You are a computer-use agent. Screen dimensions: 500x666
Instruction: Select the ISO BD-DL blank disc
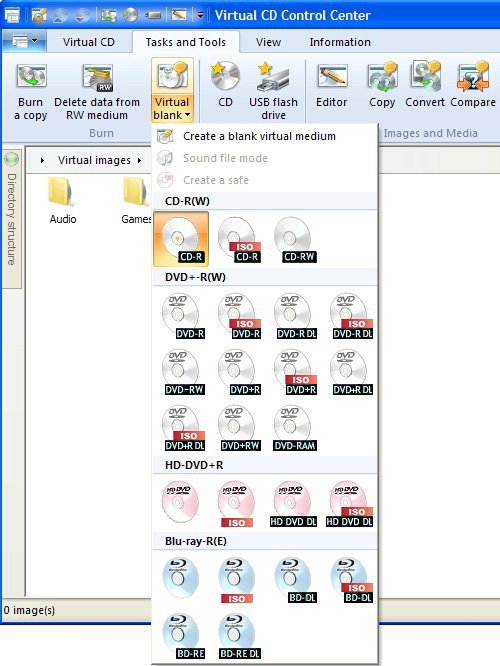(x=352, y=580)
